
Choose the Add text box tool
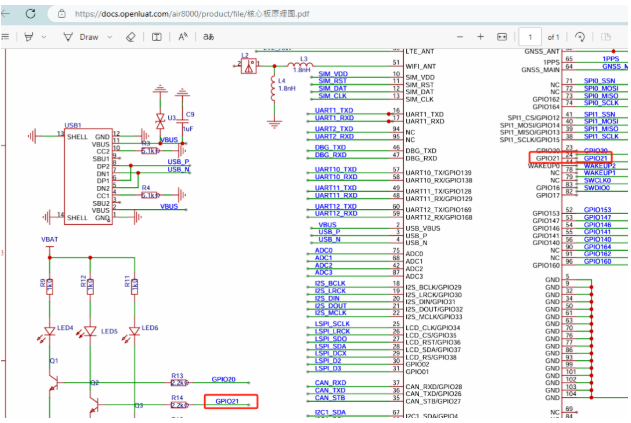[156, 37]
